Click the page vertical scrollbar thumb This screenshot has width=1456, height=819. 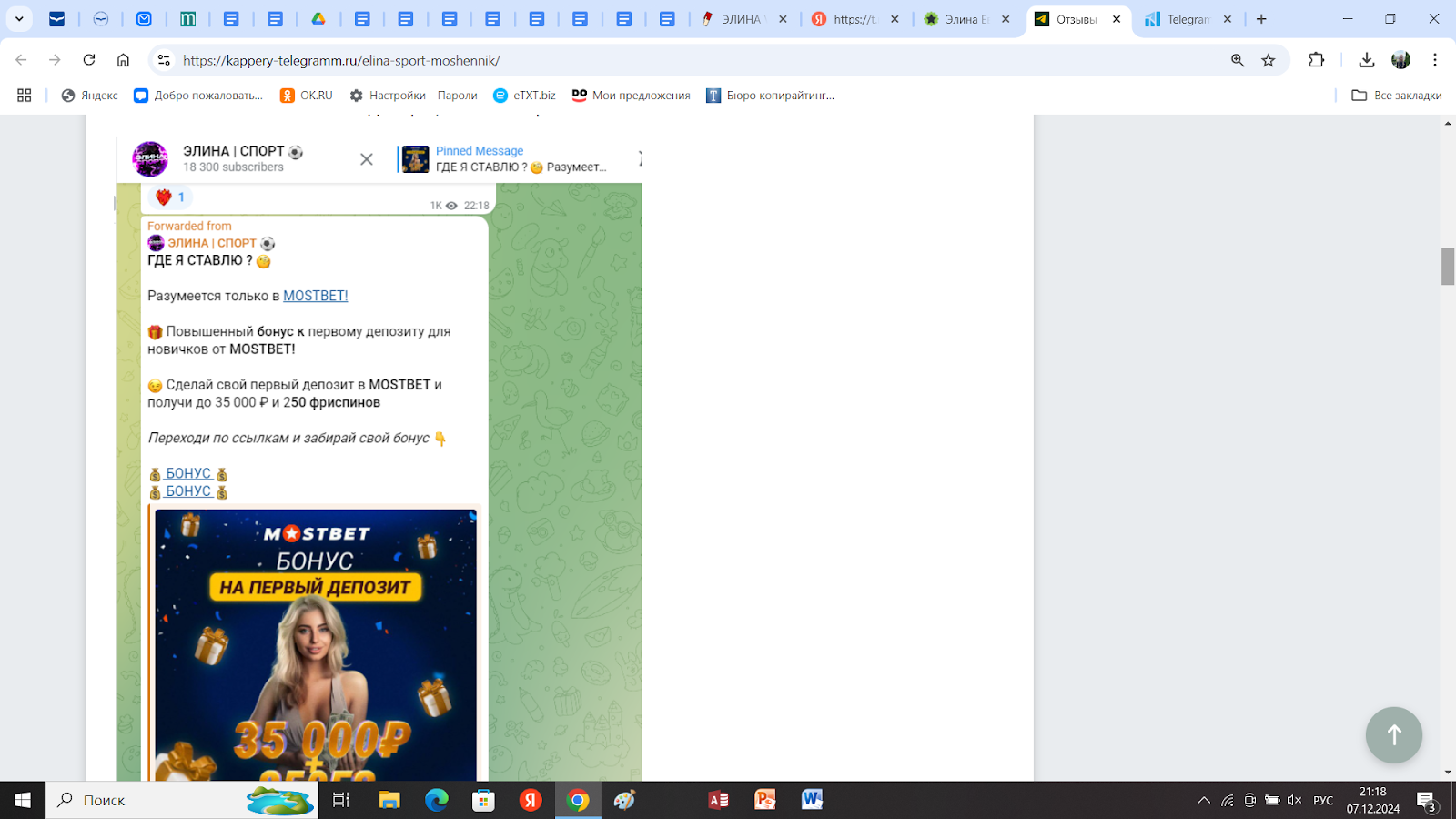click(x=1448, y=266)
